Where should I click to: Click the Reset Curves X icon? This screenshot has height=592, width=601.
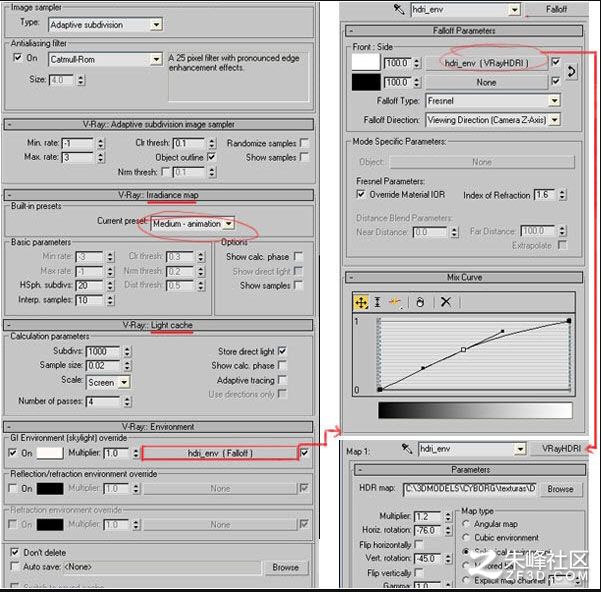[x=445, y=302]
